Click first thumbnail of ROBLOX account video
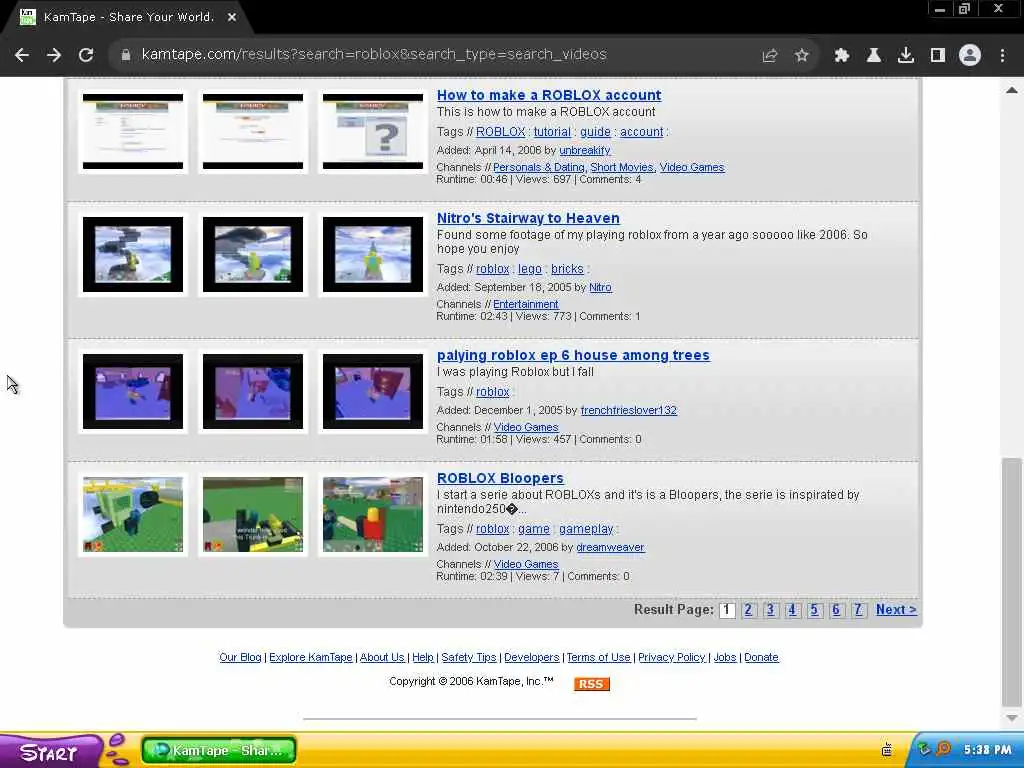The image size is (1024, 768). pyautogui.click(x=133, y=131)
